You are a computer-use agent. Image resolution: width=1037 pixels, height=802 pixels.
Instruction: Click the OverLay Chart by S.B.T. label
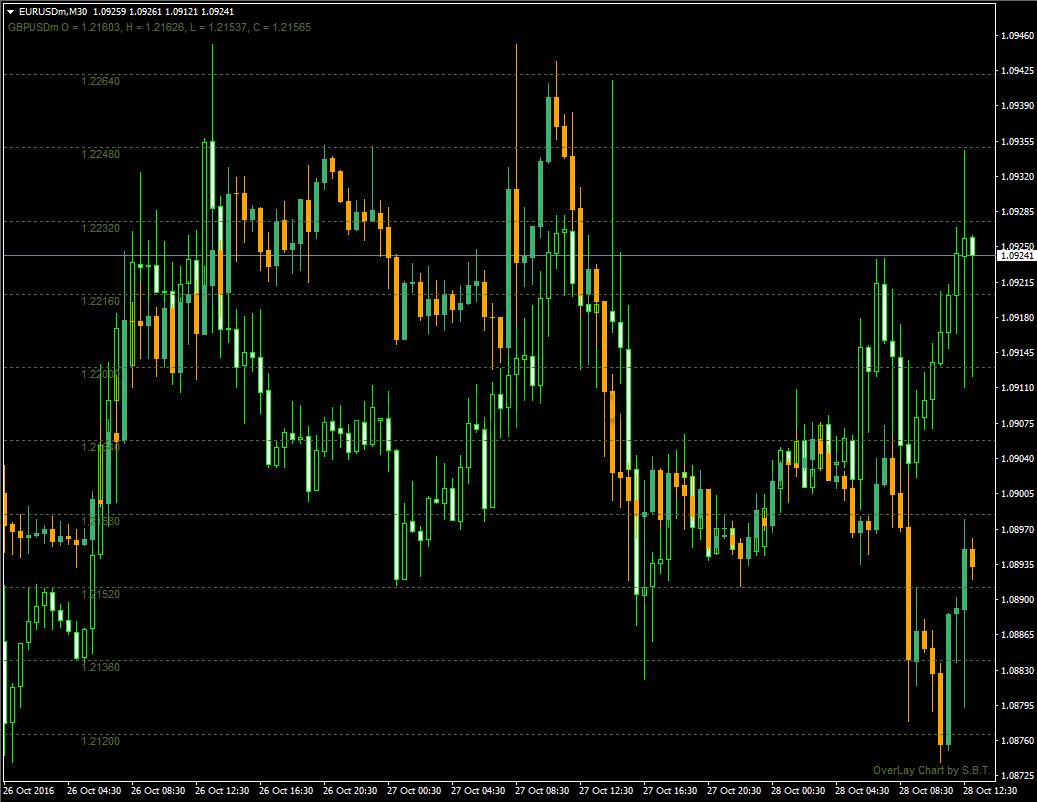coord(930,770)
